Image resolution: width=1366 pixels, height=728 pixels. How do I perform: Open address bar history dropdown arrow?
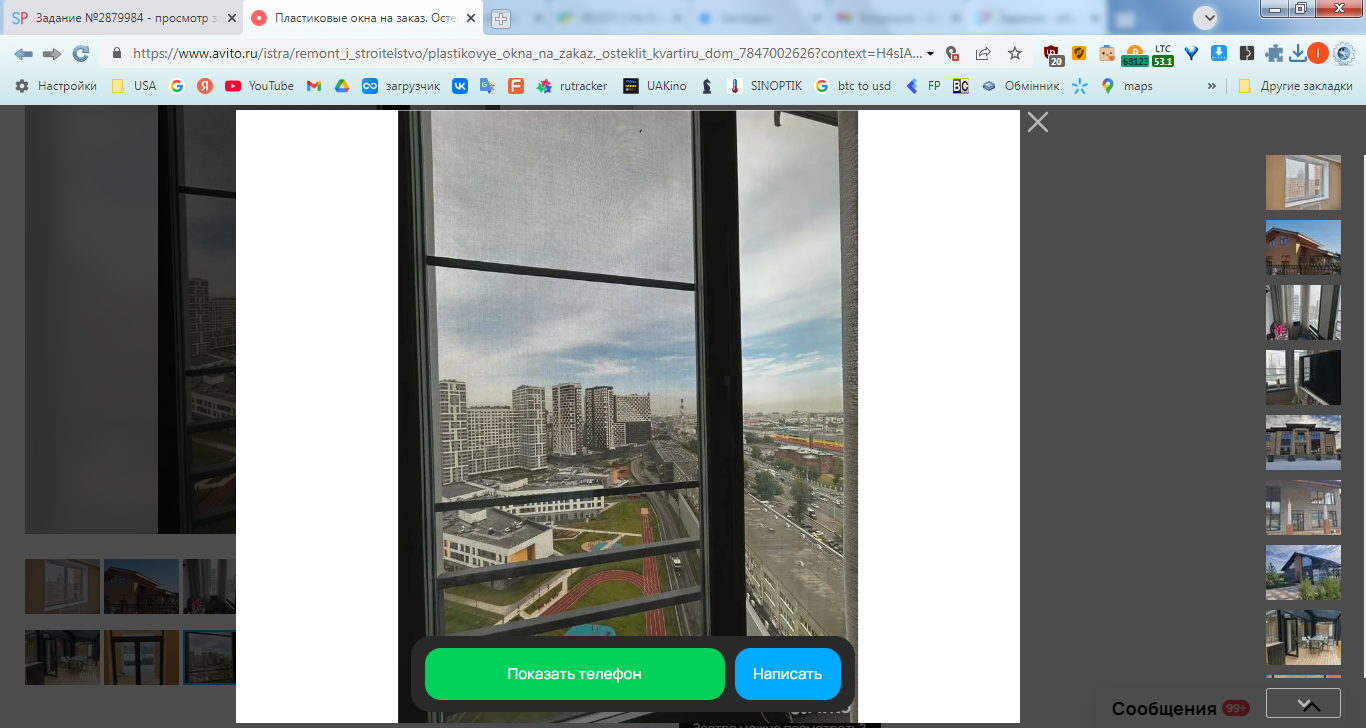coord(931,53)
